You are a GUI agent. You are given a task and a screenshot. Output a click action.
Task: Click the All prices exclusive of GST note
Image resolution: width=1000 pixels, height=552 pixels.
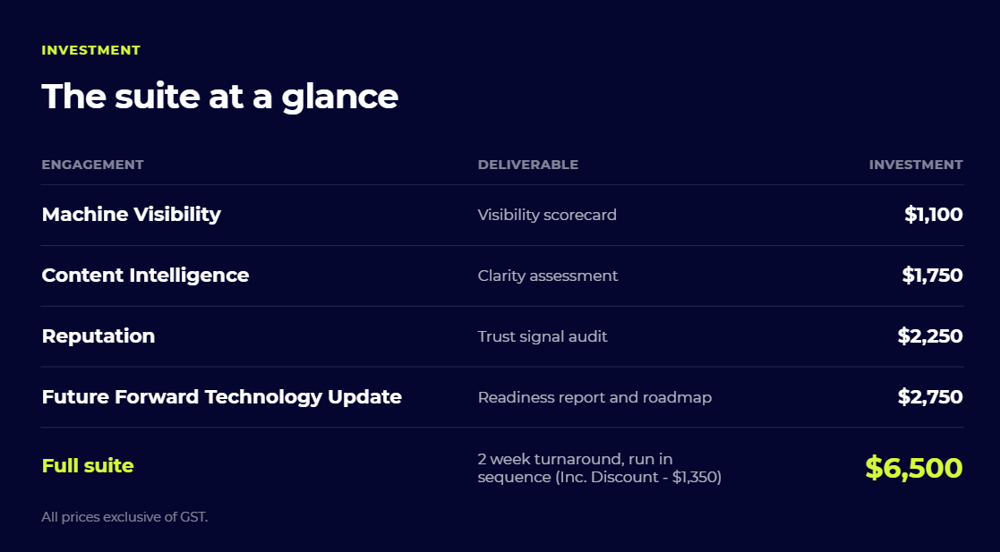tap(124, 517)
